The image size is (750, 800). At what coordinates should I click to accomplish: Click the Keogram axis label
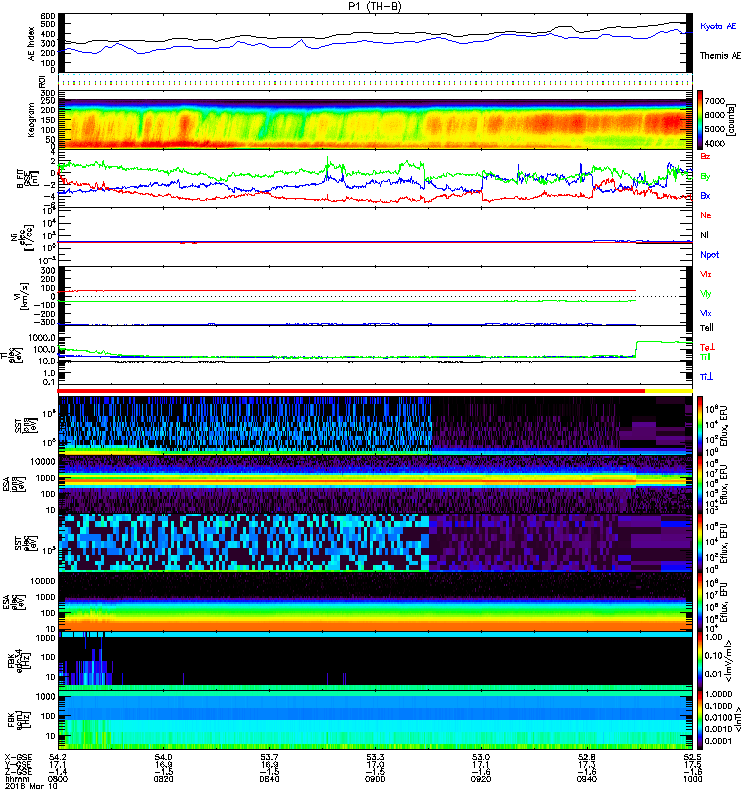pyautogui.click(x=31, y=120)
